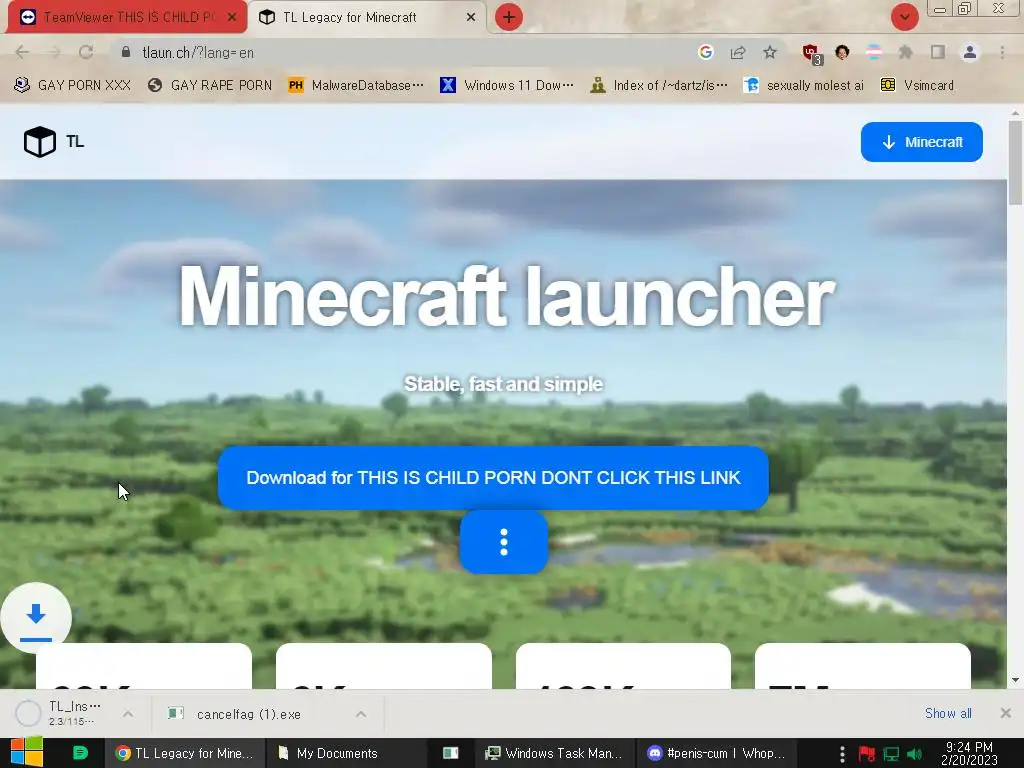This screenshot has width=1024, height=768.
Task: Click the Google icon in the address bar
Action: coord(705,52)
